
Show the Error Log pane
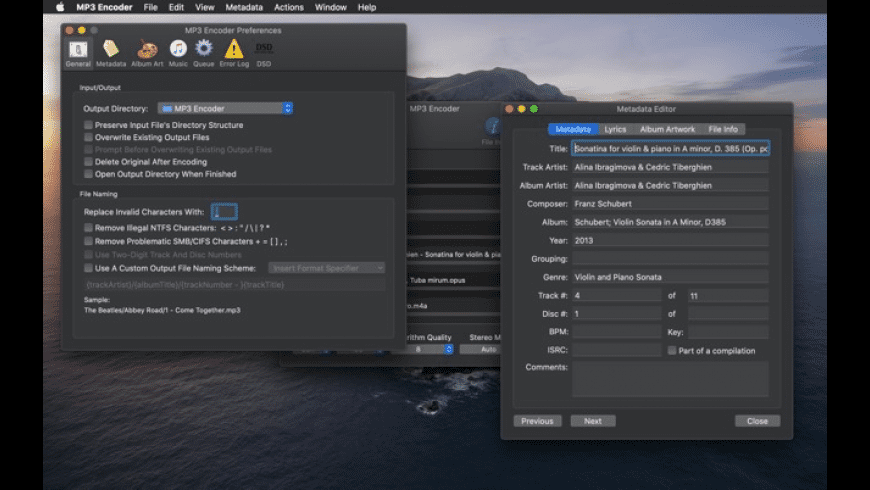pyautogui.click(x=234, y=52)
